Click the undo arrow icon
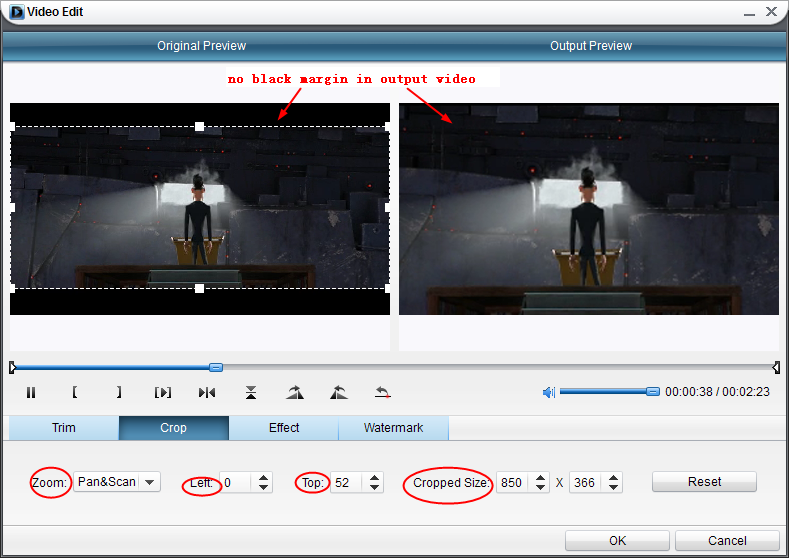The image size is (789, 558). (x=382, y=392)
